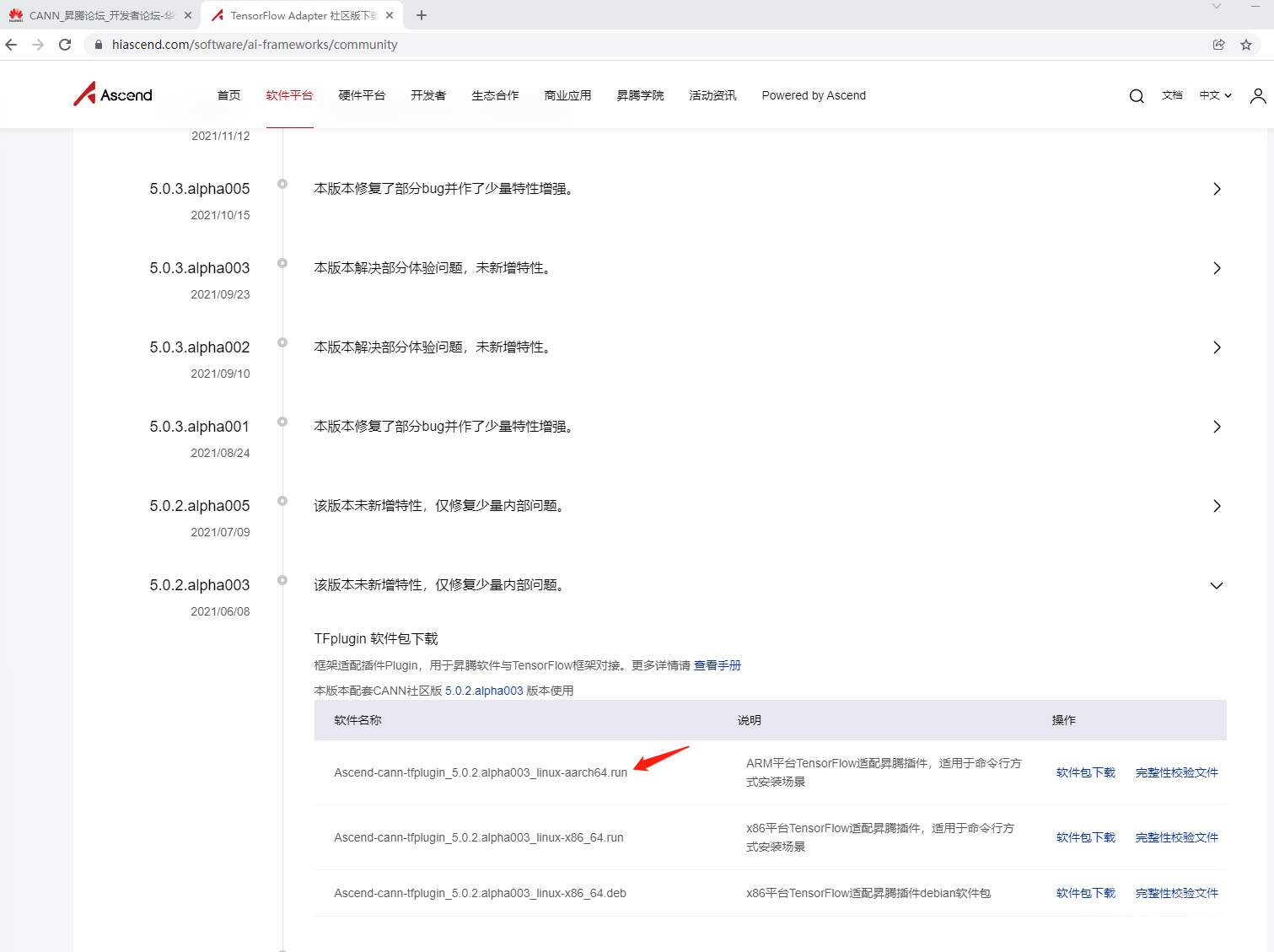Expand the 5.0.3.alpha003 release details
Screen dimensions: 1274x952
[x=1217, y=268]
